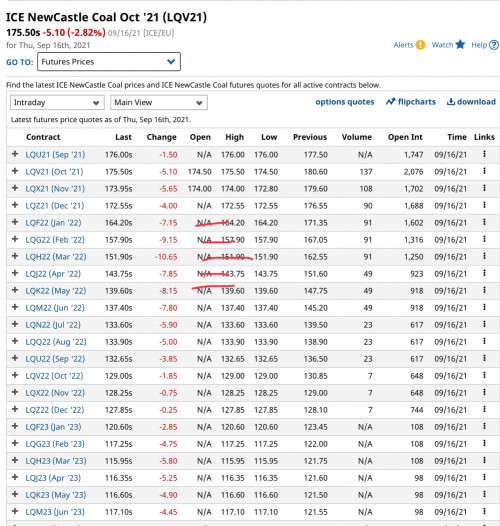Open links menu for LQZ22 row
Viewport: 500px width, 526px height.
[484, 409]
